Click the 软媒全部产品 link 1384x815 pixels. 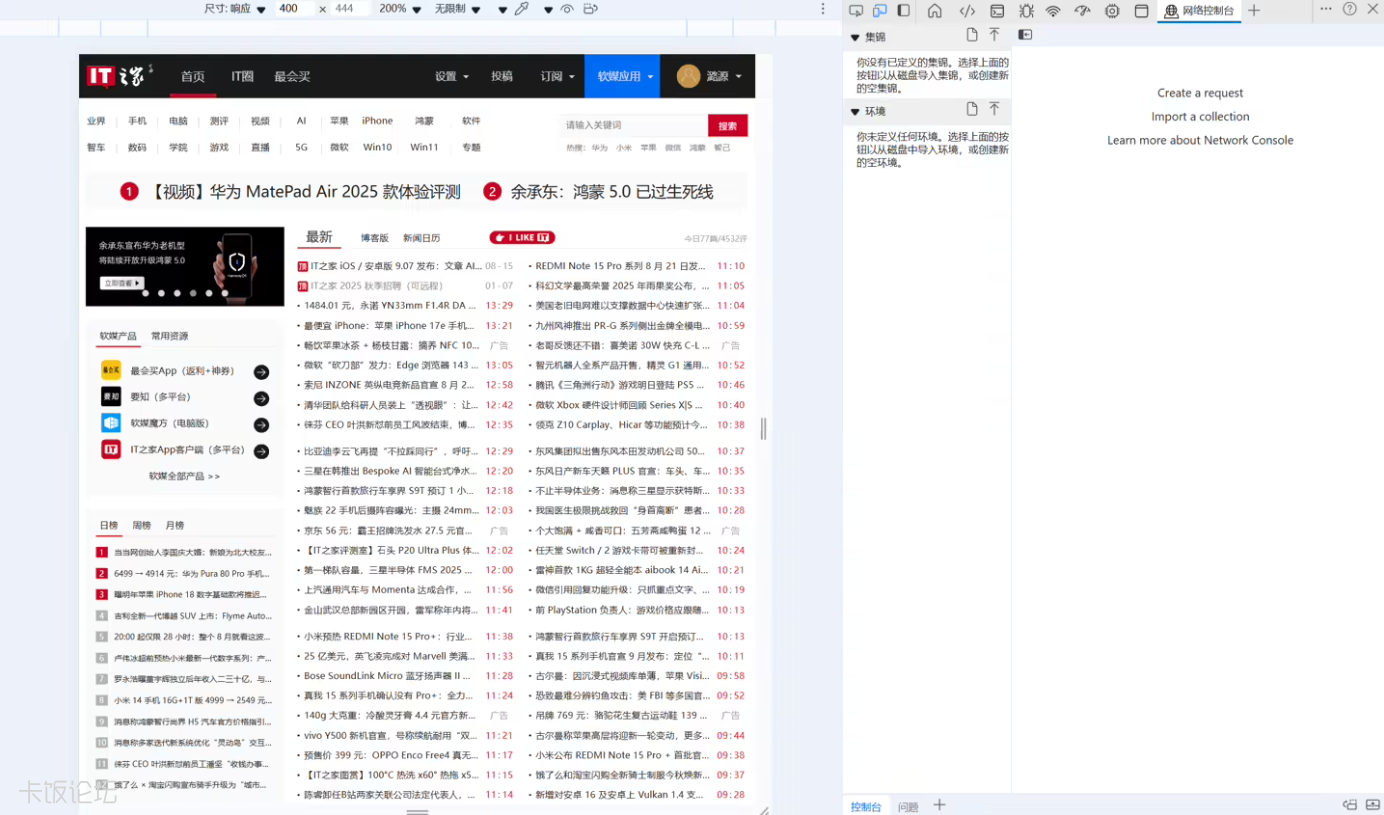[x=184, y=477]
